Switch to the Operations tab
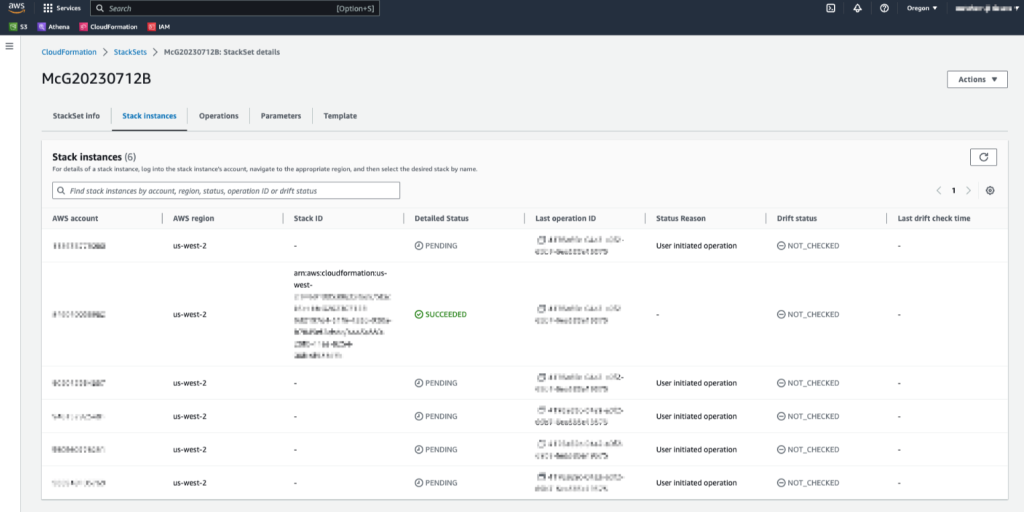The width and height of the screenshot is (1024, 512). [219, 116]
